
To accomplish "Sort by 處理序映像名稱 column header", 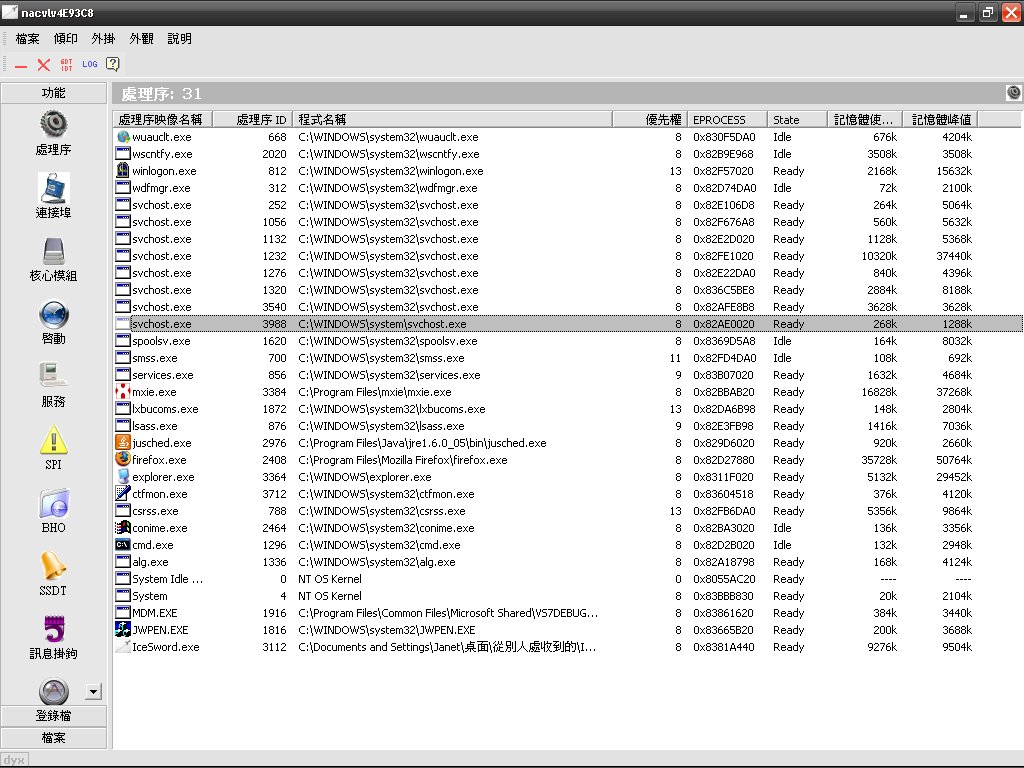I will point(163,120).
